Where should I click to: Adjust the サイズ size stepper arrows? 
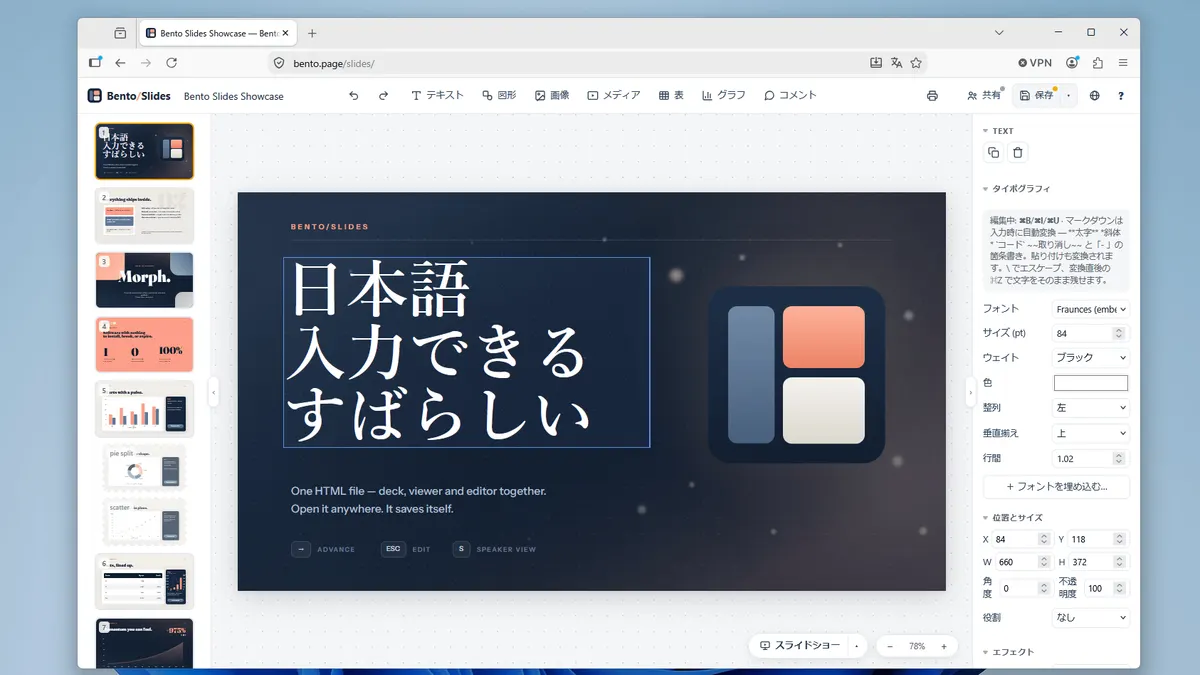click(1120, 333)
